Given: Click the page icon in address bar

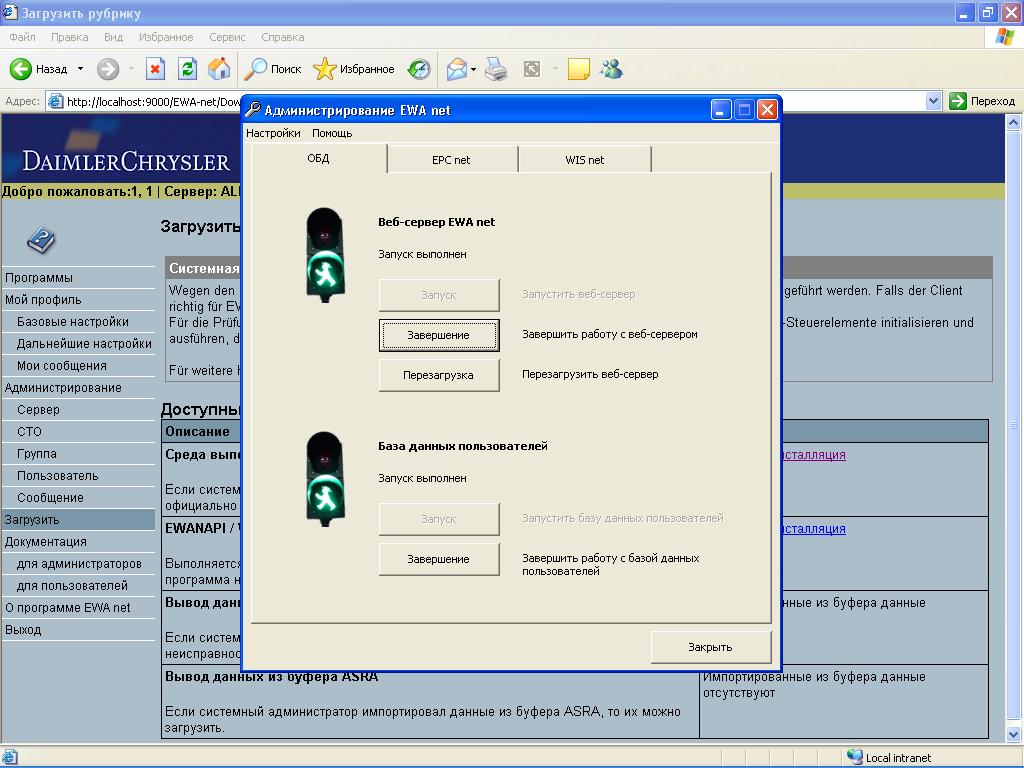Looking at the screenshot, I should tap(56, 101).
